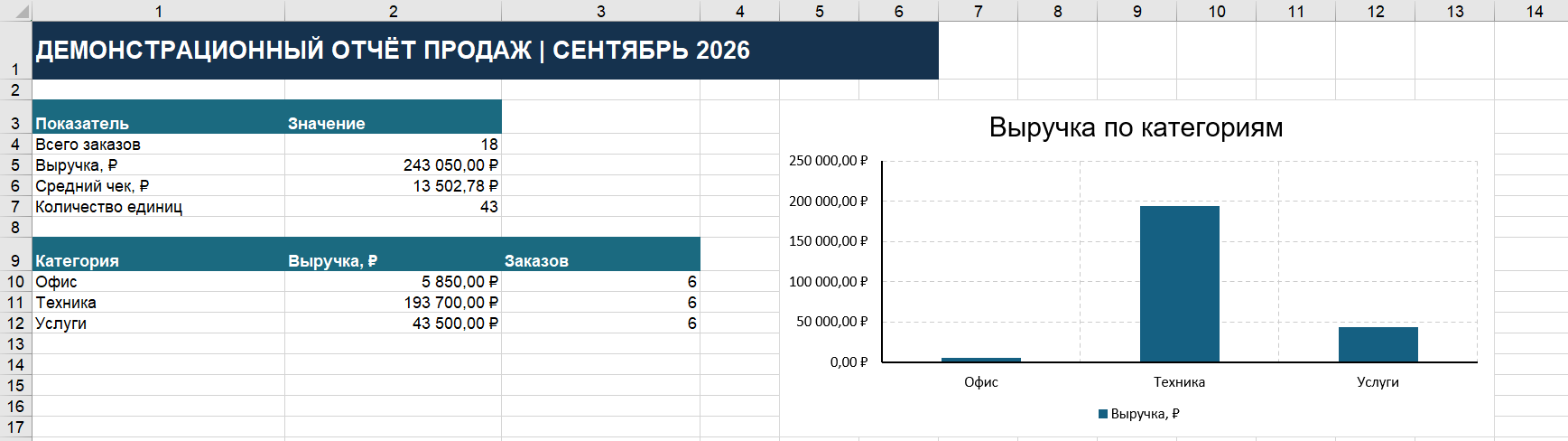Click the 100 000,00 ₽ axis label

tap(828, 282)
